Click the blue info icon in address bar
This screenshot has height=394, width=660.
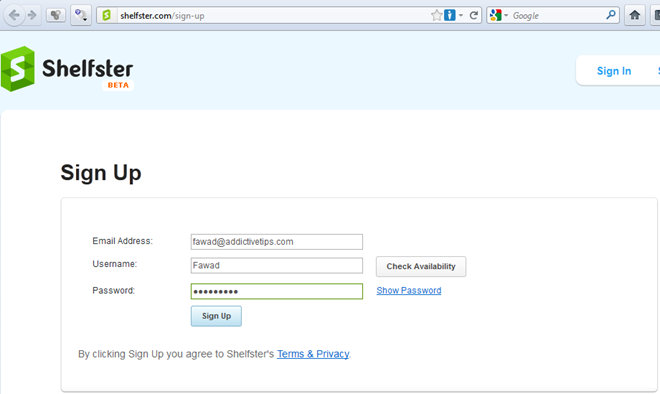click(x=450, y=16)
